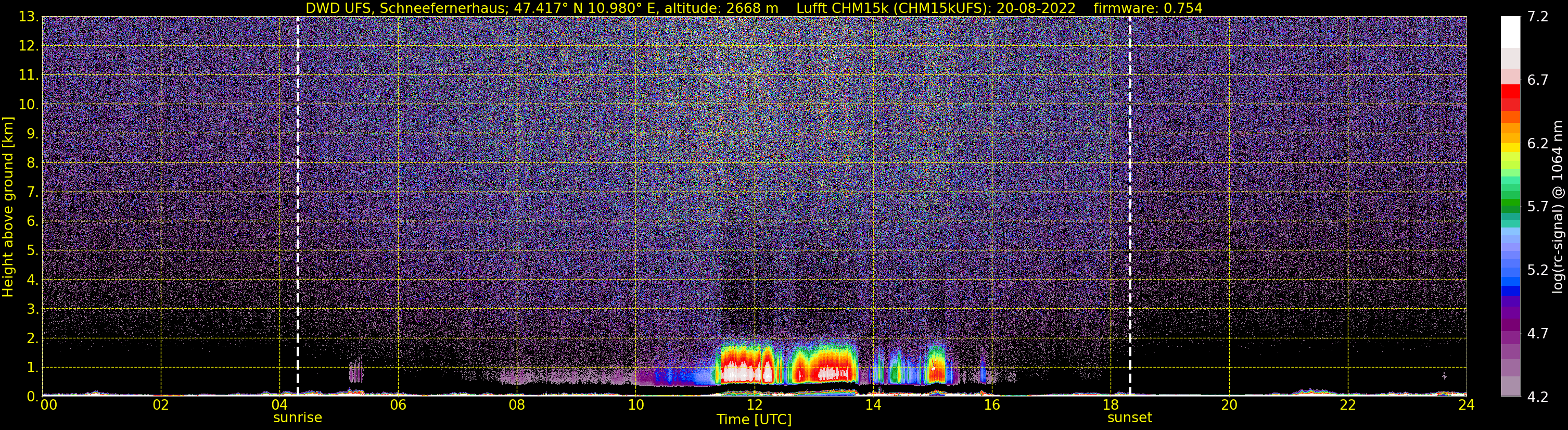The height and width of the screenshot is (430, 1568).
Task: Click the 'Time [UTC]' axis label
Action: [754, 420]
